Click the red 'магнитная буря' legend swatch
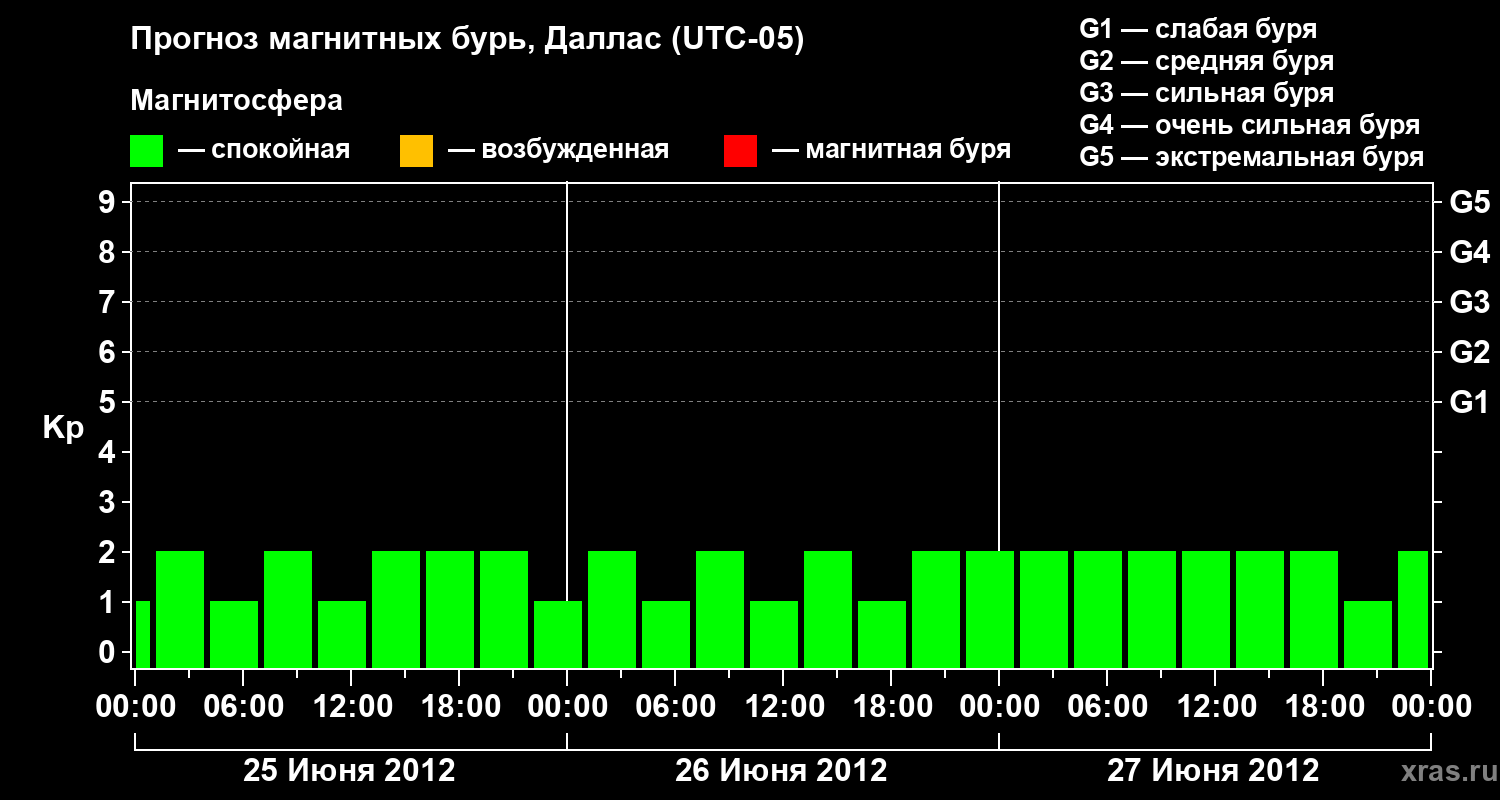Viewport: 1500px width, 800px height. [740, 151]
